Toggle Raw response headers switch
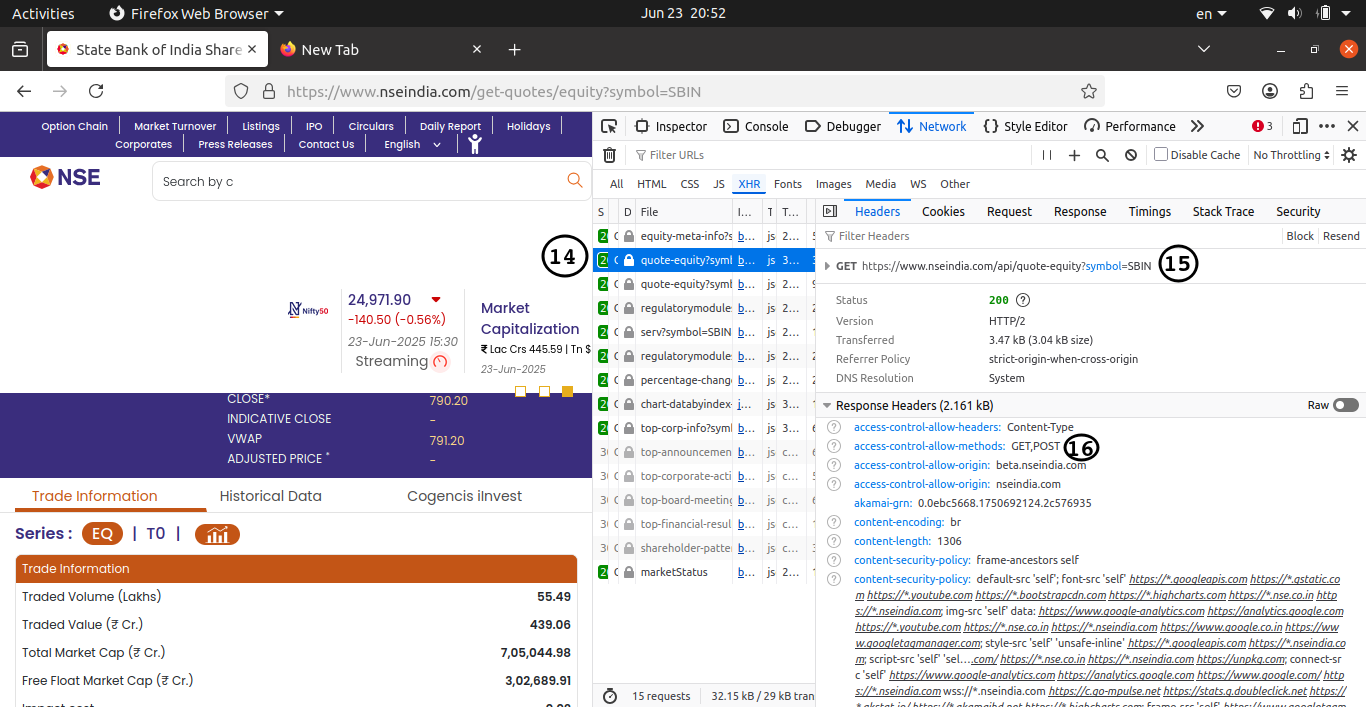Screen dimensions: 1366x707 tap(1346, 405)
